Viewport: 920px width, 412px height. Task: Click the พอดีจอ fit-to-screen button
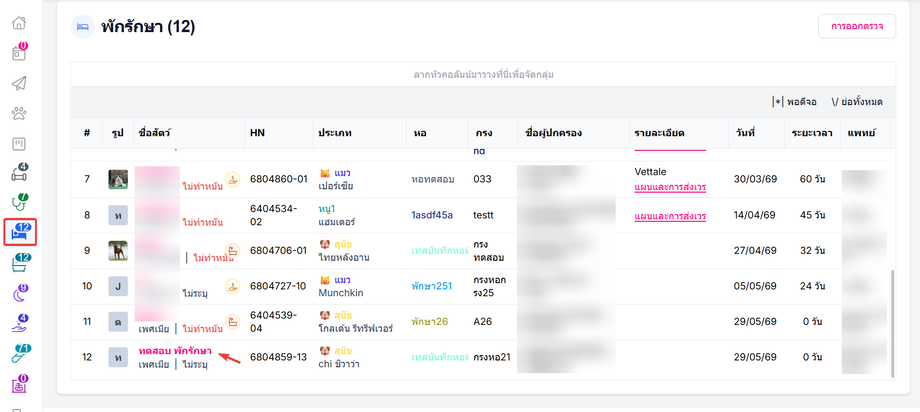[794, 102]
